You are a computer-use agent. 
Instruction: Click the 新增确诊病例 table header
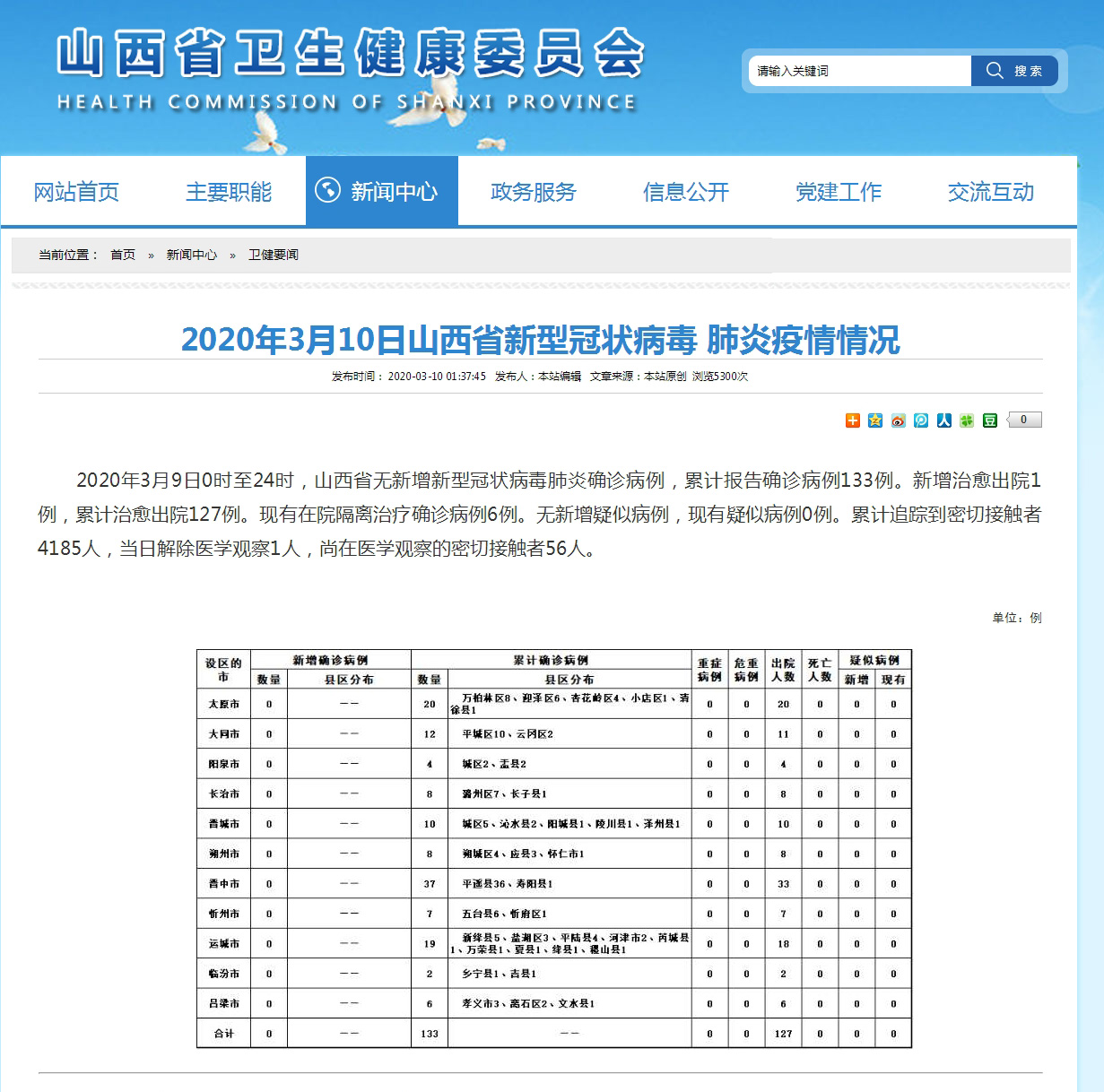tap(330, 660)
